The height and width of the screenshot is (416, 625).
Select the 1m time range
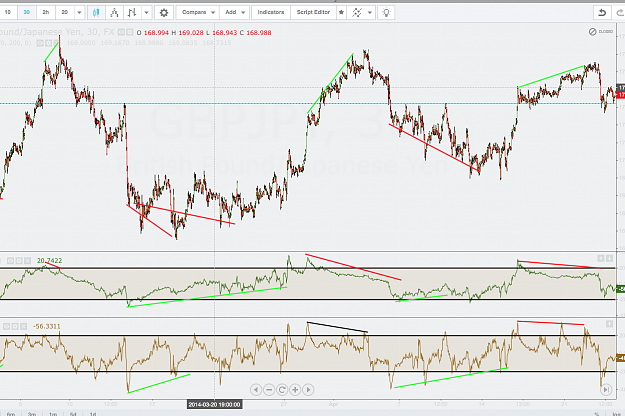[53, 414]
